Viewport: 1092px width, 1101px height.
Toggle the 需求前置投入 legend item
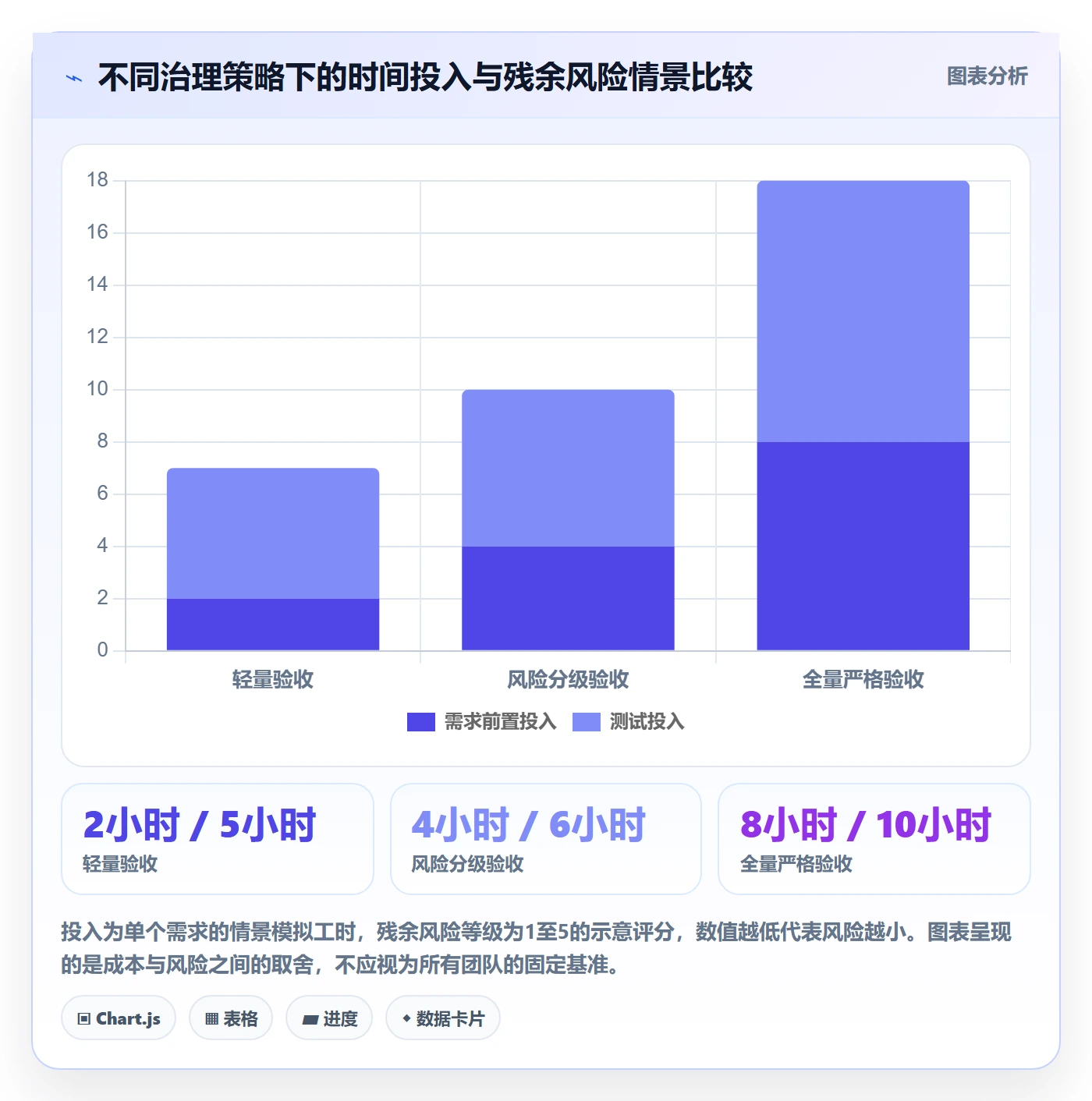click(x=481, y=722)
